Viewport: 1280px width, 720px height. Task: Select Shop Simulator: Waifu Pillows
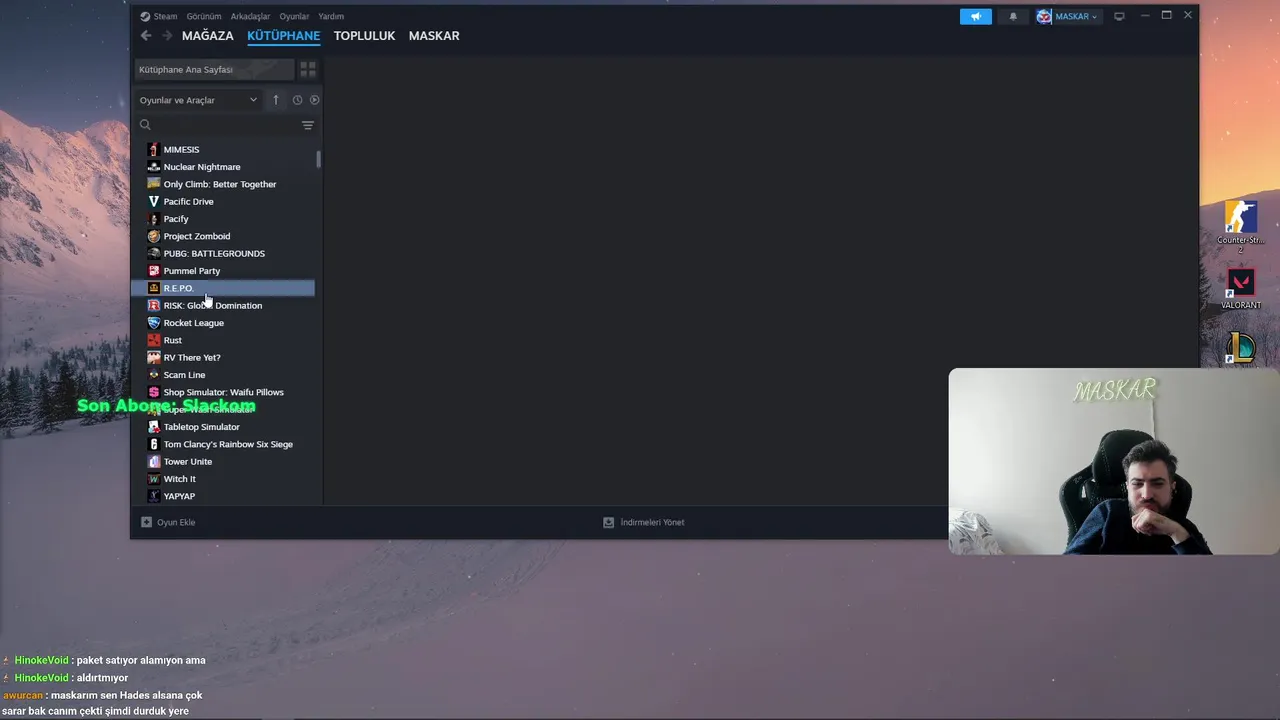[x=223, y=392]
